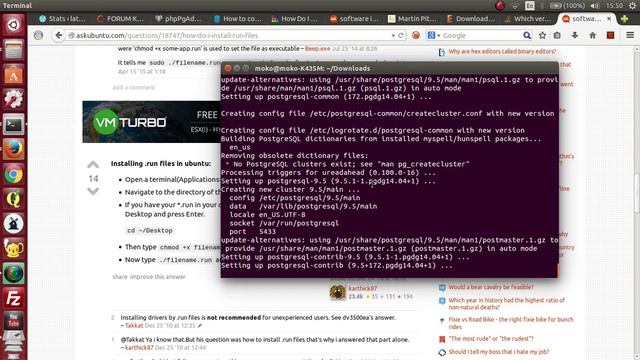640x360 pixels.
Task: Open the URL history dropdown arrow
Action: (393, 36)
